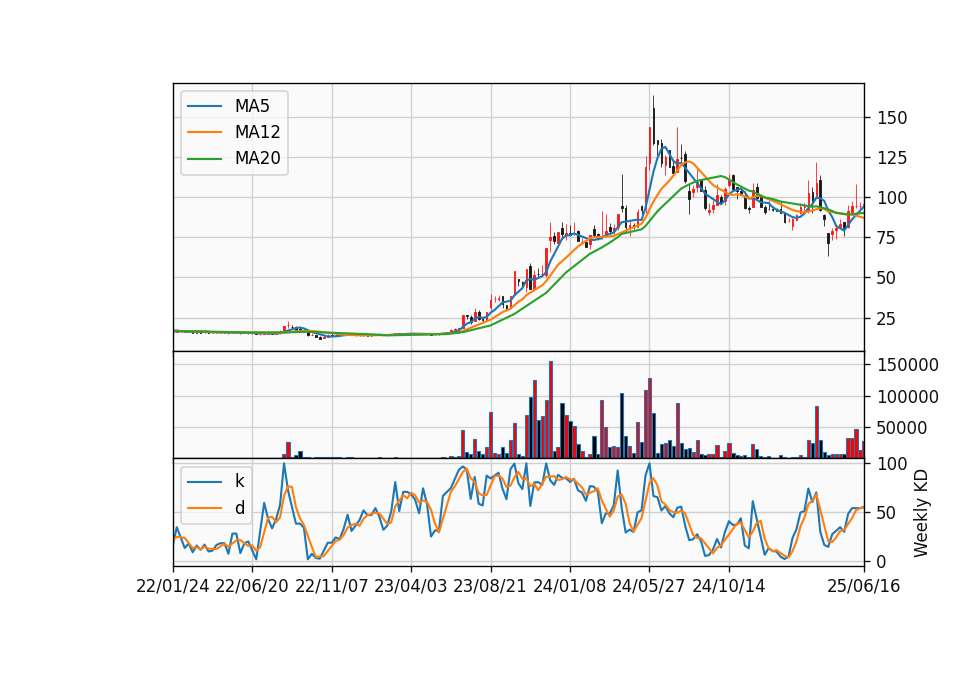Click the 50000 volume axis label
The width and height of the screenshot is (960, 690).
[x=902, y=429]
